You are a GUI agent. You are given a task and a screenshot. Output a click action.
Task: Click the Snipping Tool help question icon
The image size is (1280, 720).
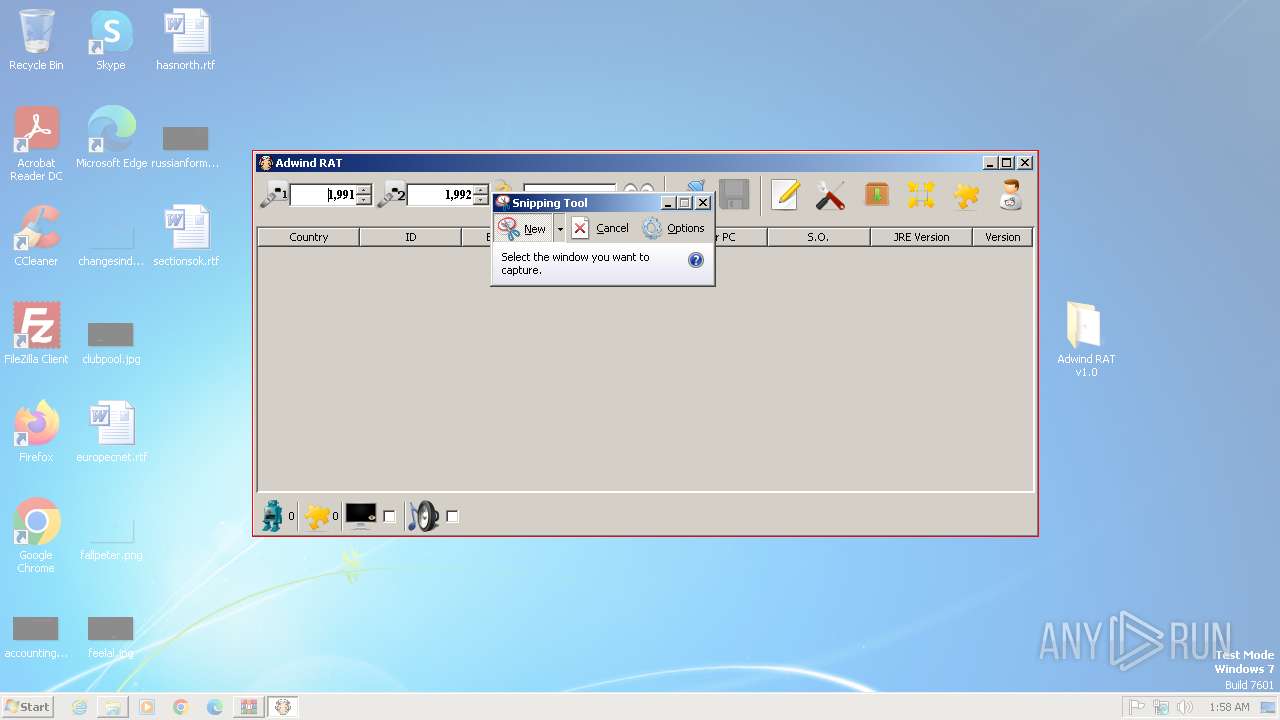point(696,260)
